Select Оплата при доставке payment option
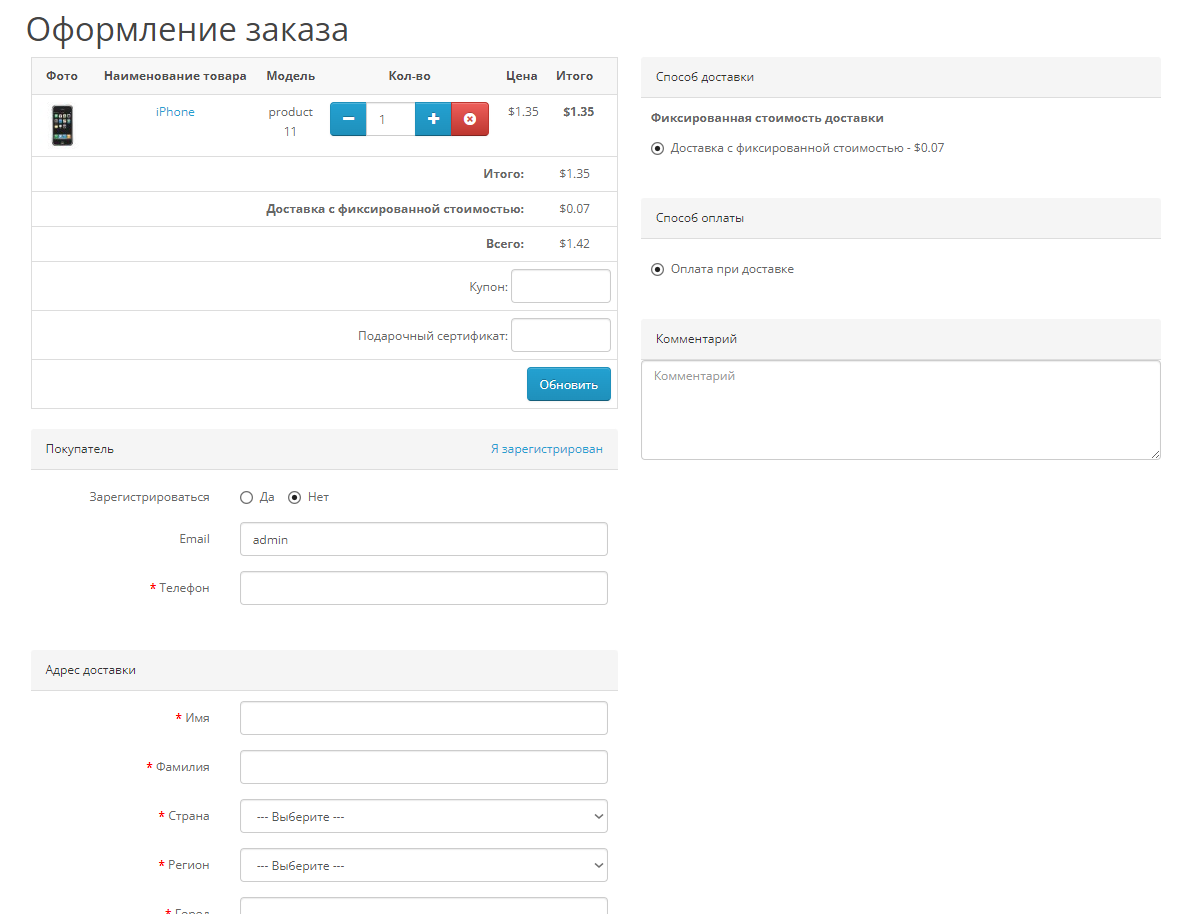 tap(657, 269)
